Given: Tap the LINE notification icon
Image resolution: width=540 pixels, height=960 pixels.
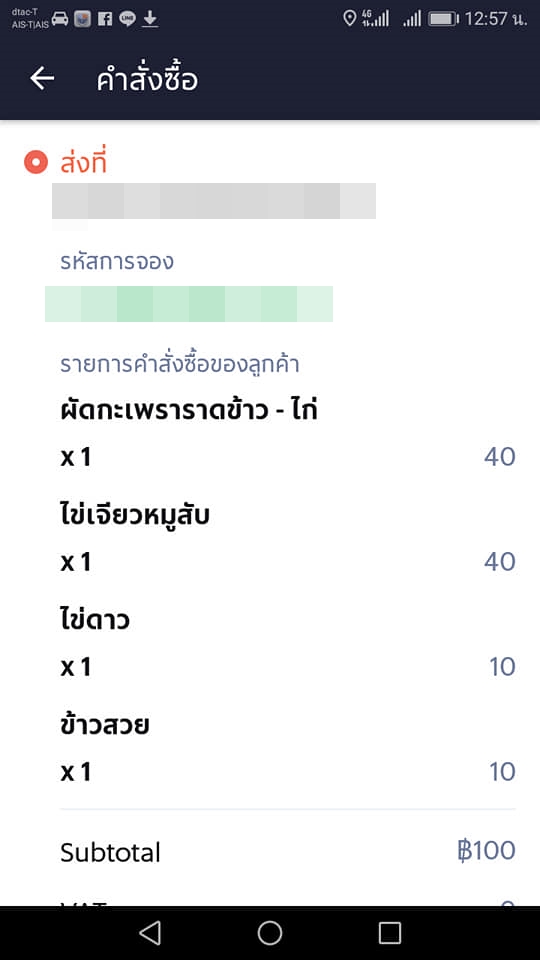Looking at the screenshot, I should [127, 19].
